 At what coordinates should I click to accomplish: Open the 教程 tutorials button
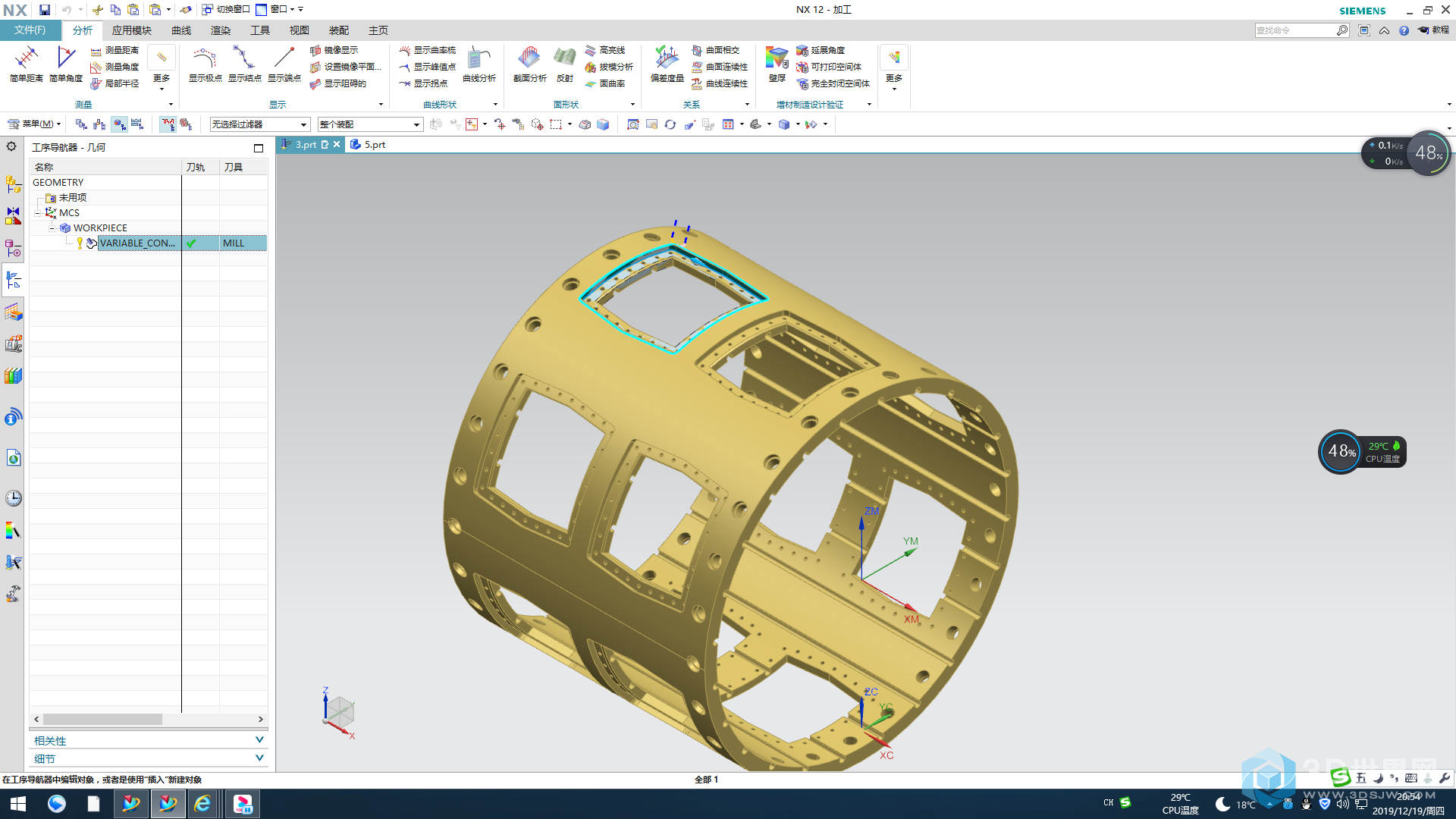[x=1434, y=30]
